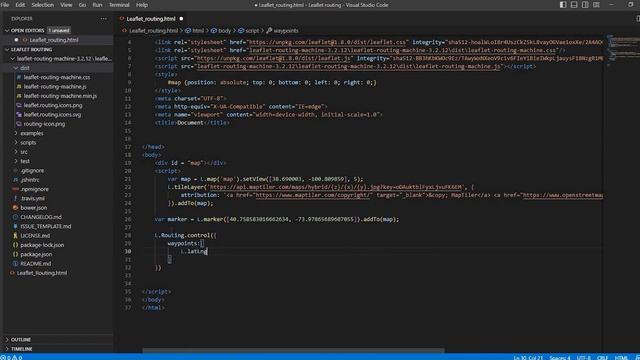Collapse the Open Editors section
The height and width of the screenshot is (360, 640).
click(7, 31)
